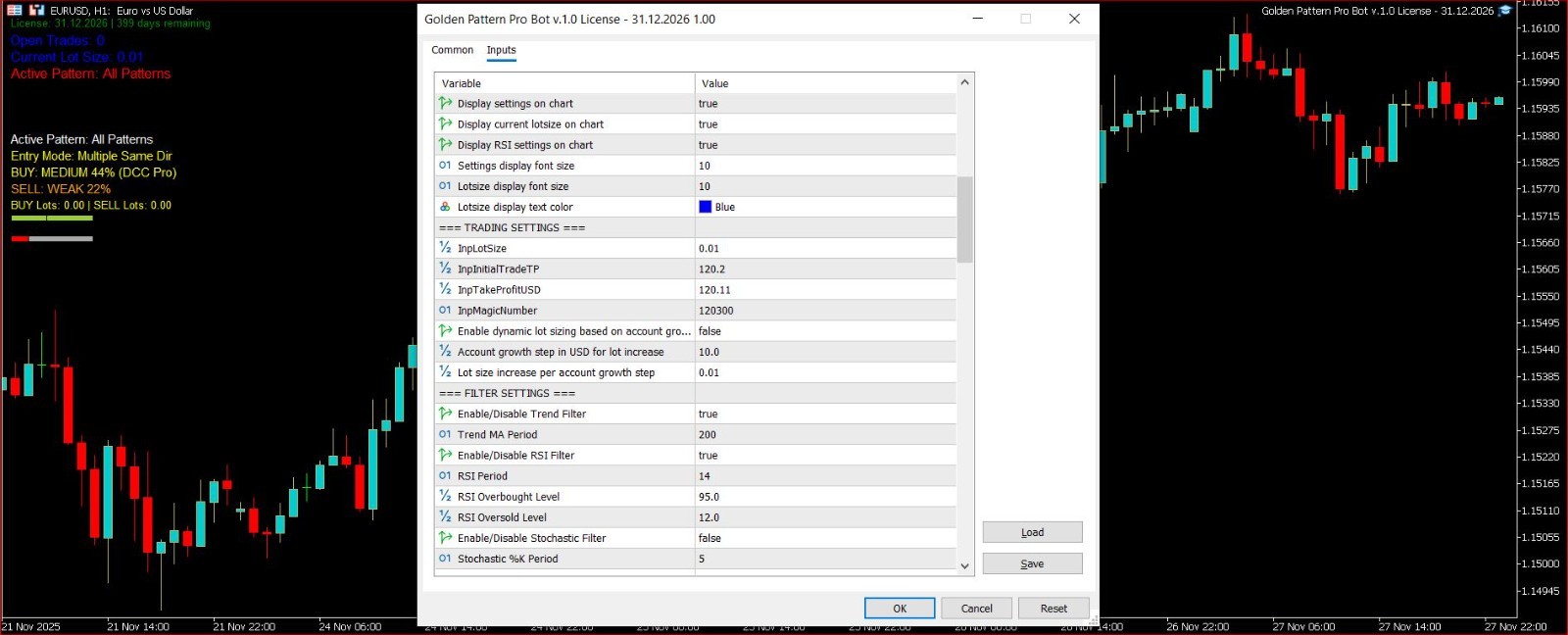The width and height of the screenshot is (1568, 635).
Task: Click the integer icon beside RSI Period
Action: point(445,475)
